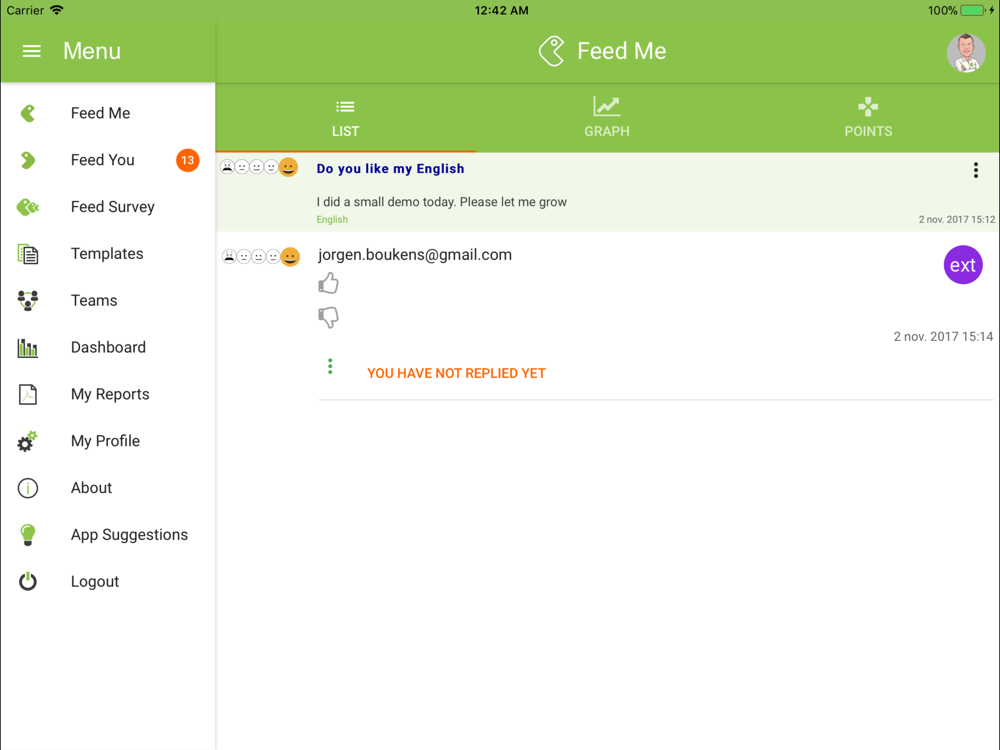Open Feed You menu item
Viewport: 1000px width, 750px height.
point(107,160)
